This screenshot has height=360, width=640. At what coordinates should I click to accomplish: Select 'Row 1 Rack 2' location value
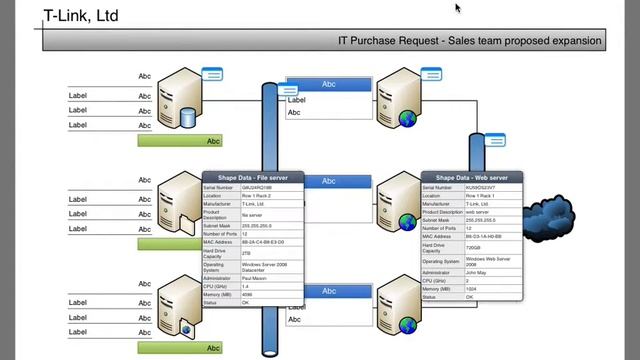click(x=256, y=196)
